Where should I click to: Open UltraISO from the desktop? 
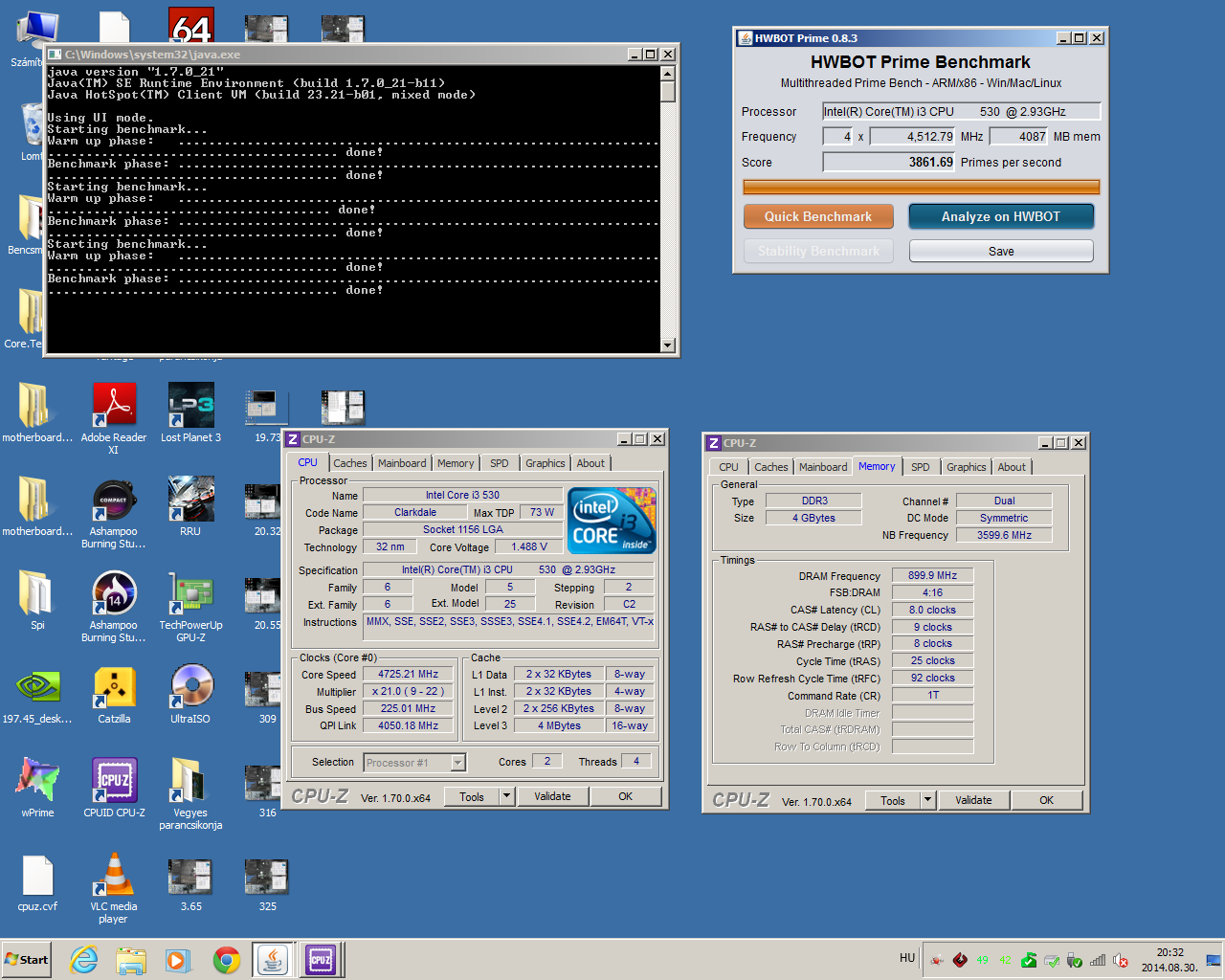[x=190, y=694]
